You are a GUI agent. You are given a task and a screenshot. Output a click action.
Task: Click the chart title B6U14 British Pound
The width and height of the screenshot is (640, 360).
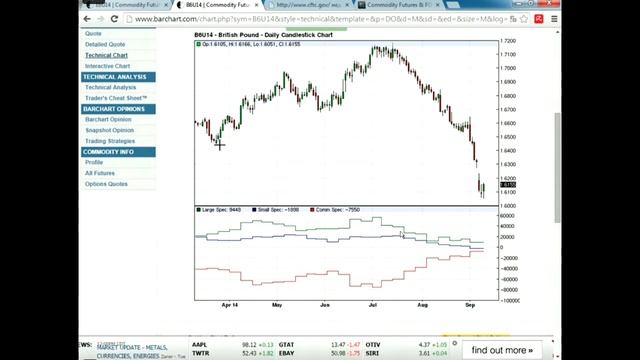[263, 35]
